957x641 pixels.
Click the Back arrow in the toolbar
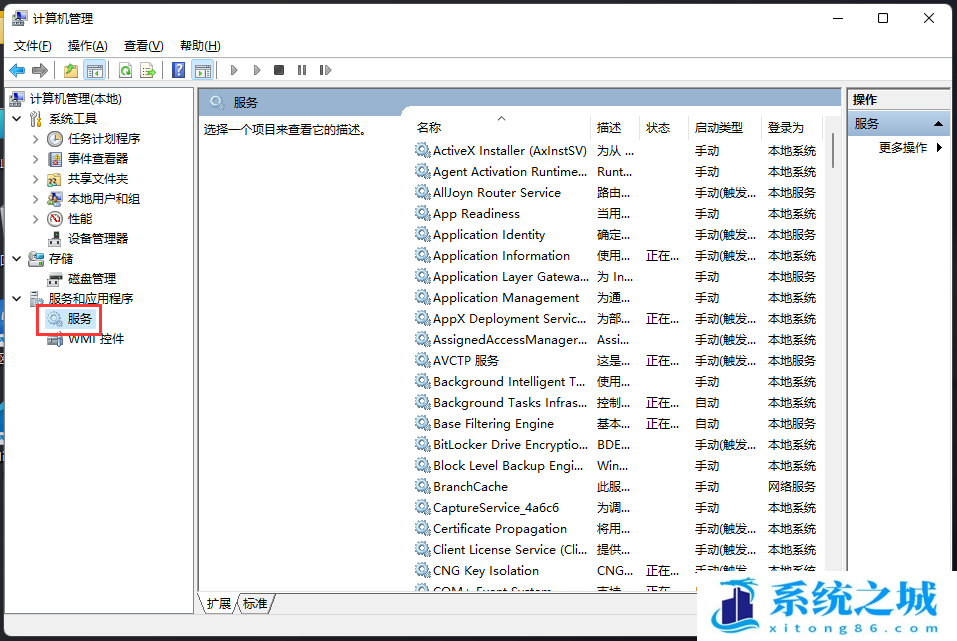click(x=17, y=70)
